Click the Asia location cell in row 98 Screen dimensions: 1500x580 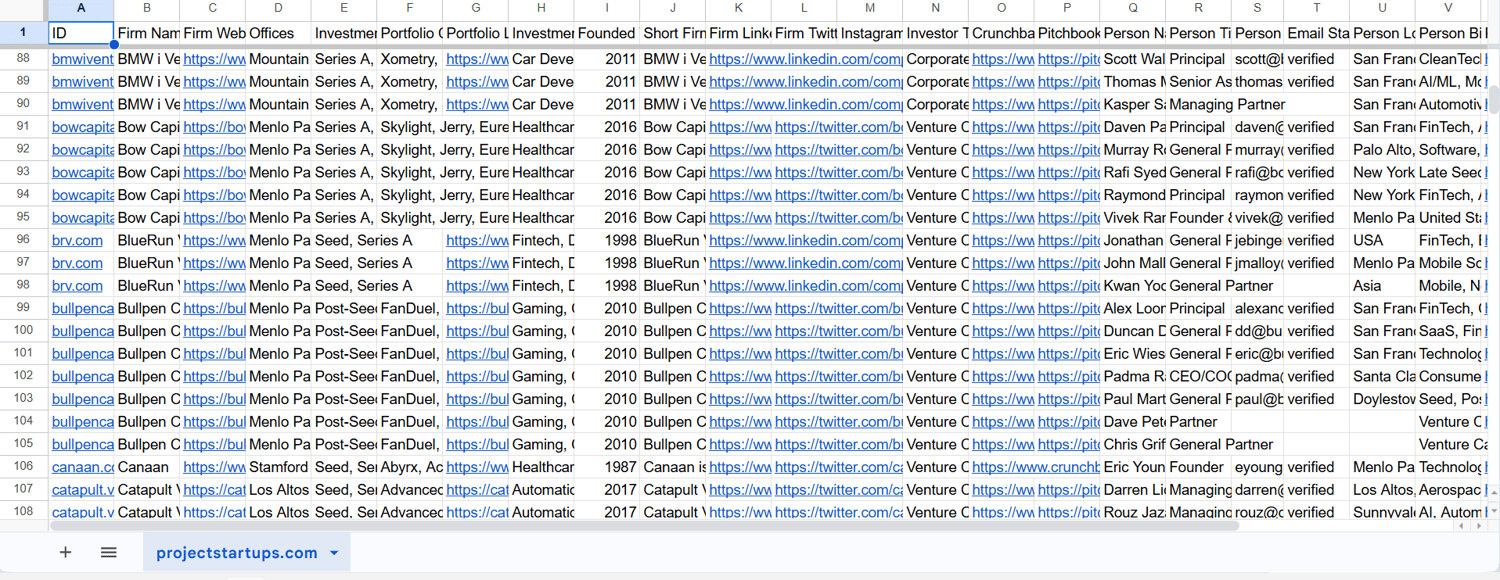(x=1383, y=285)
